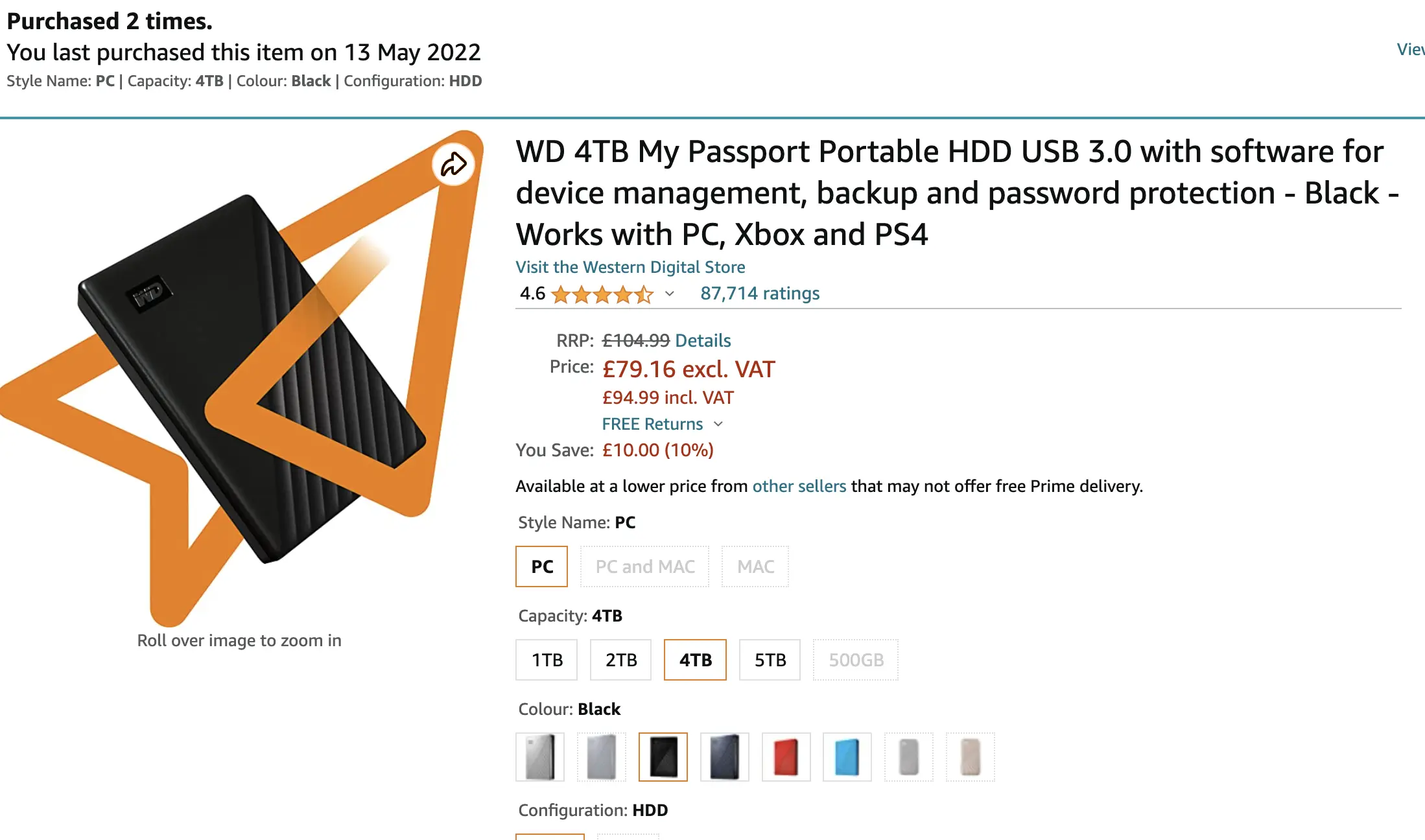The width and height of the screenshot is (1425, 840).
Task: Select the red colour swatch
Action: click(x=786, y=757)
